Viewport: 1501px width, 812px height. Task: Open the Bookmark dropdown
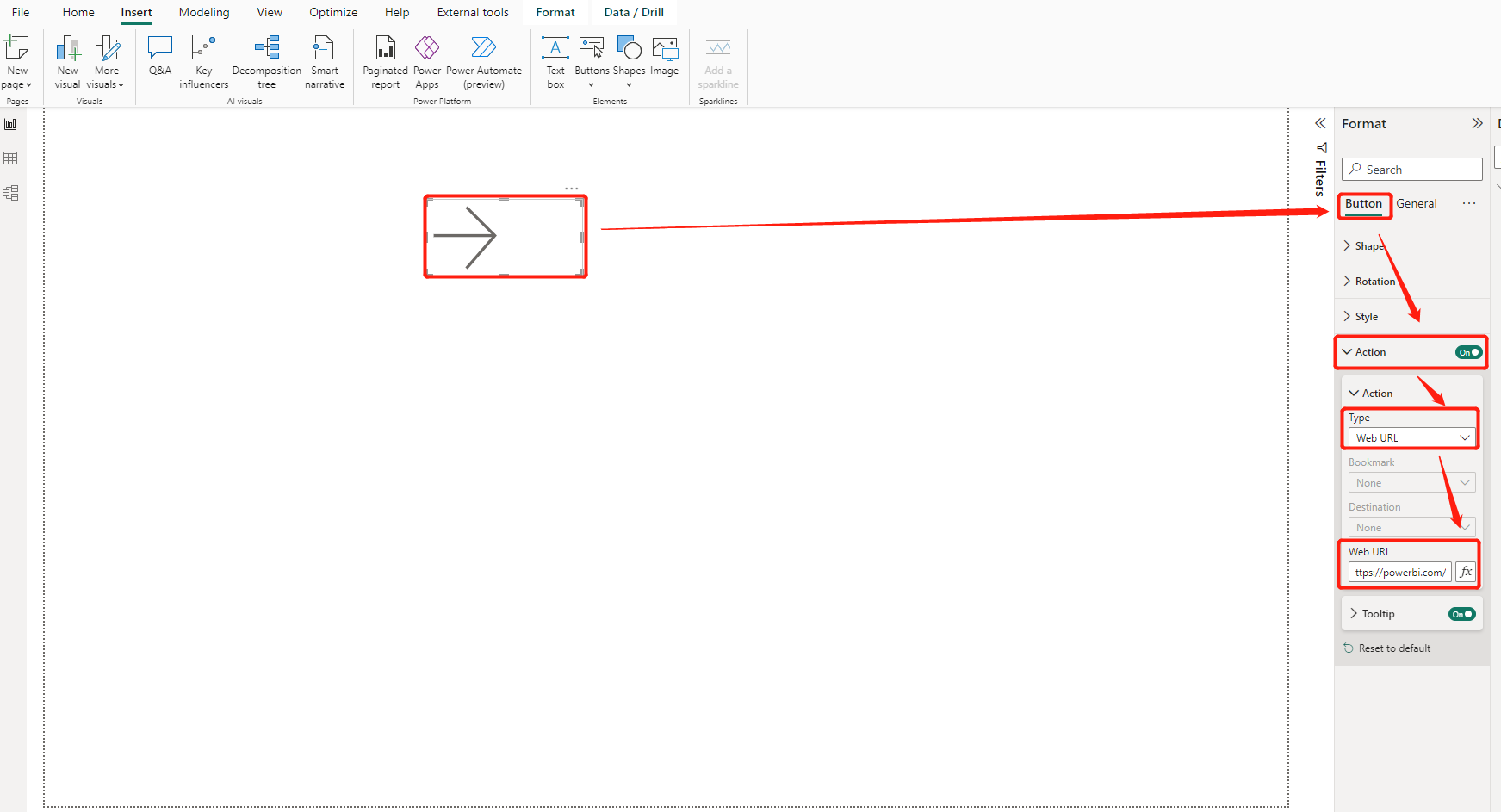pos(1411,482)
